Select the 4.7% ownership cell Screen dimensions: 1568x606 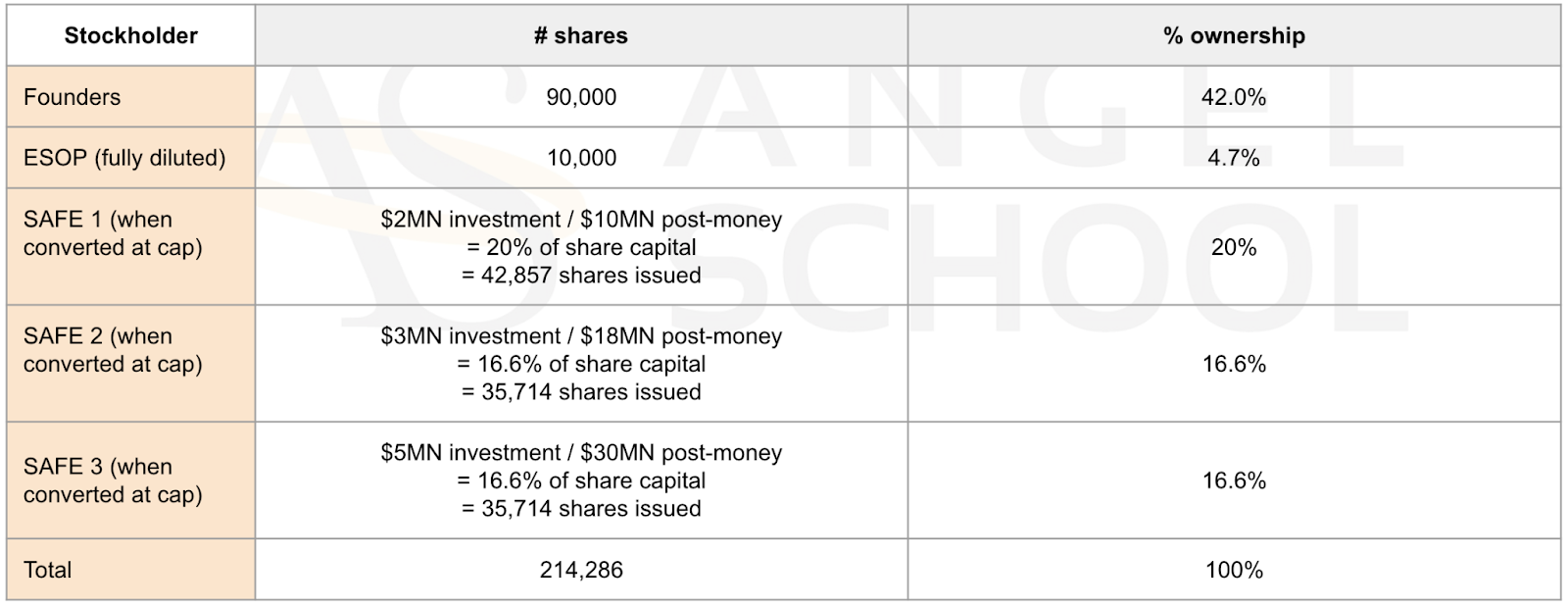coord(1234,158)
